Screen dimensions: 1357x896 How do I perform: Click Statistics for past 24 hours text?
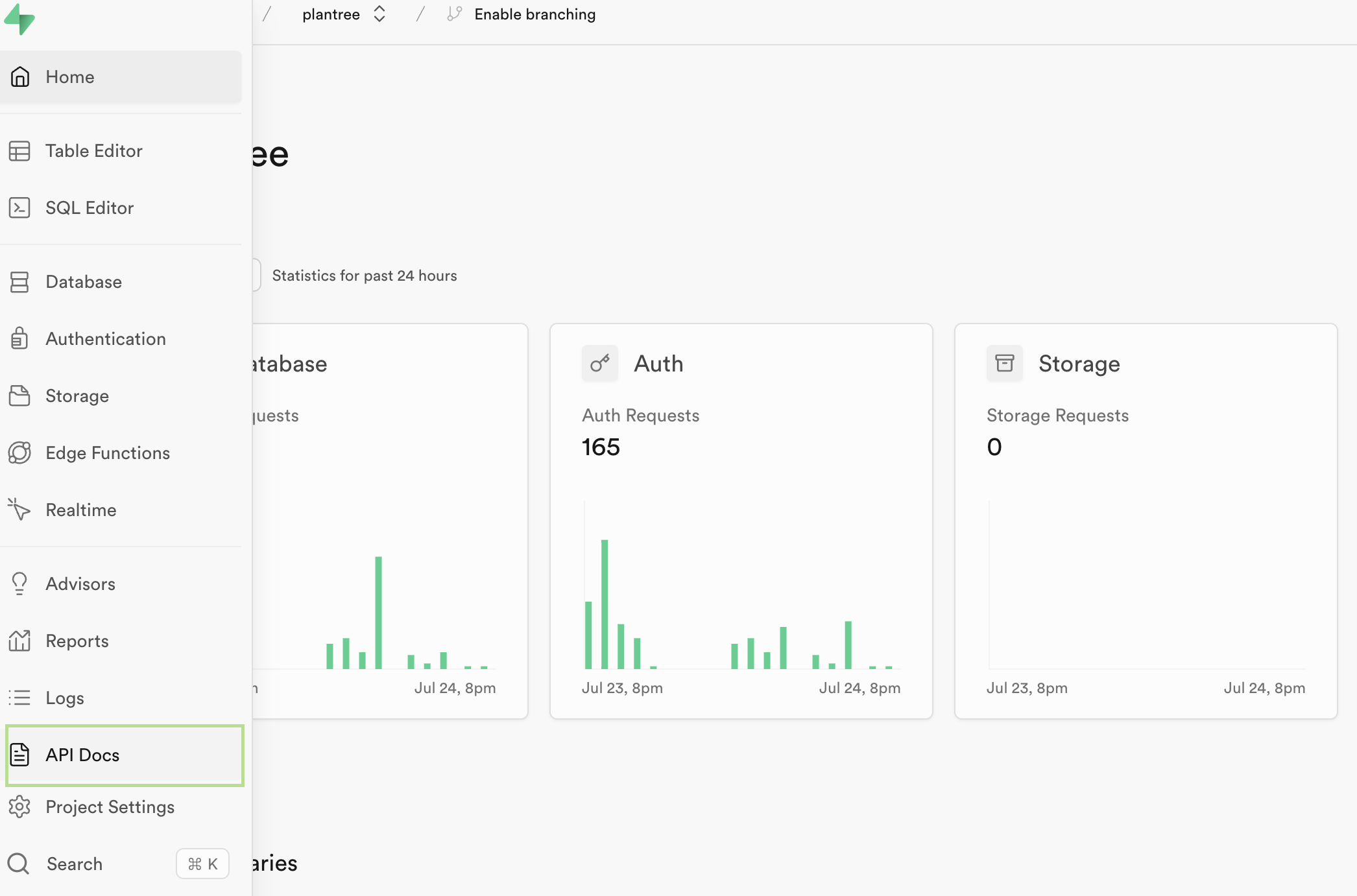click(365, 276)
